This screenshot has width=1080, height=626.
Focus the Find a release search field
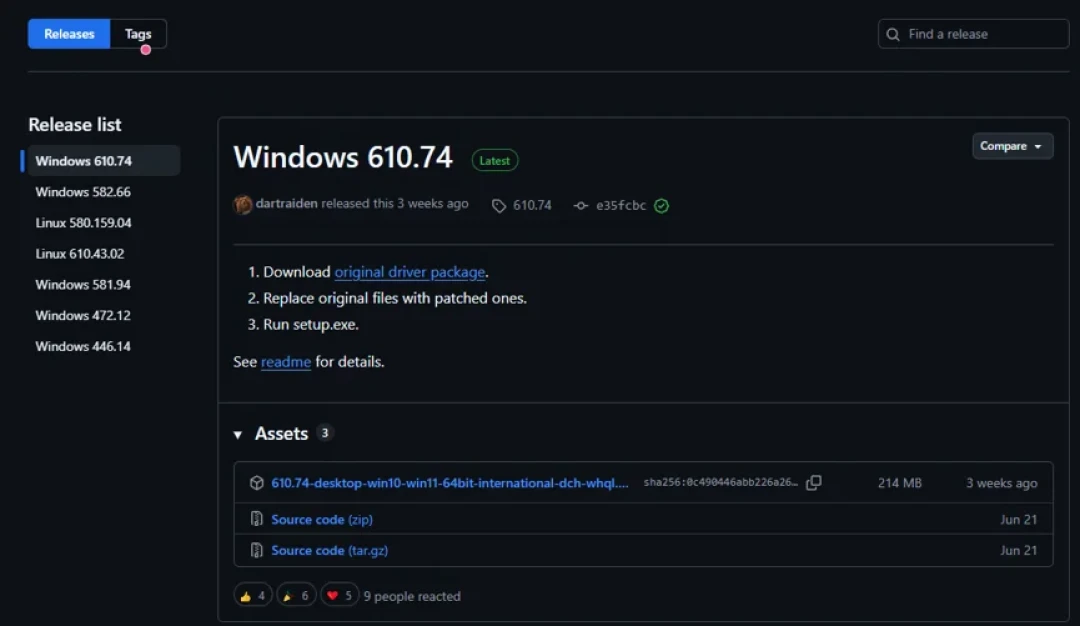tap(973, 34)
